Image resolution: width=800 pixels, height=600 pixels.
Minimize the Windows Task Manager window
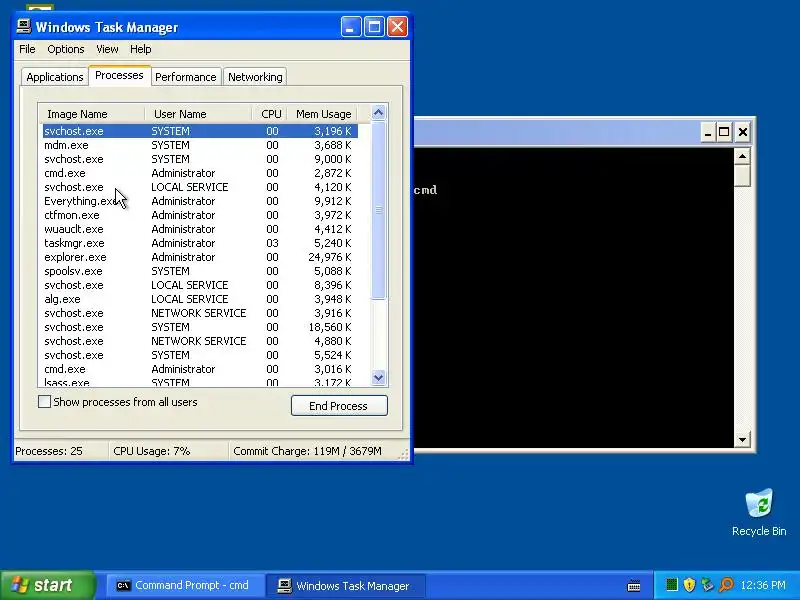pyautogui.click(x=351, y=27)
